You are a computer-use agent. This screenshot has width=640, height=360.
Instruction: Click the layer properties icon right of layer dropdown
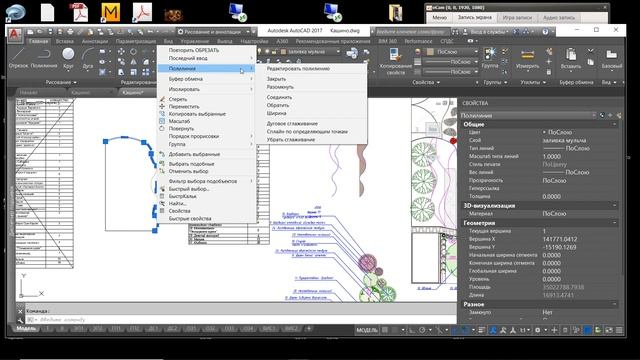(x=351, y=53)
